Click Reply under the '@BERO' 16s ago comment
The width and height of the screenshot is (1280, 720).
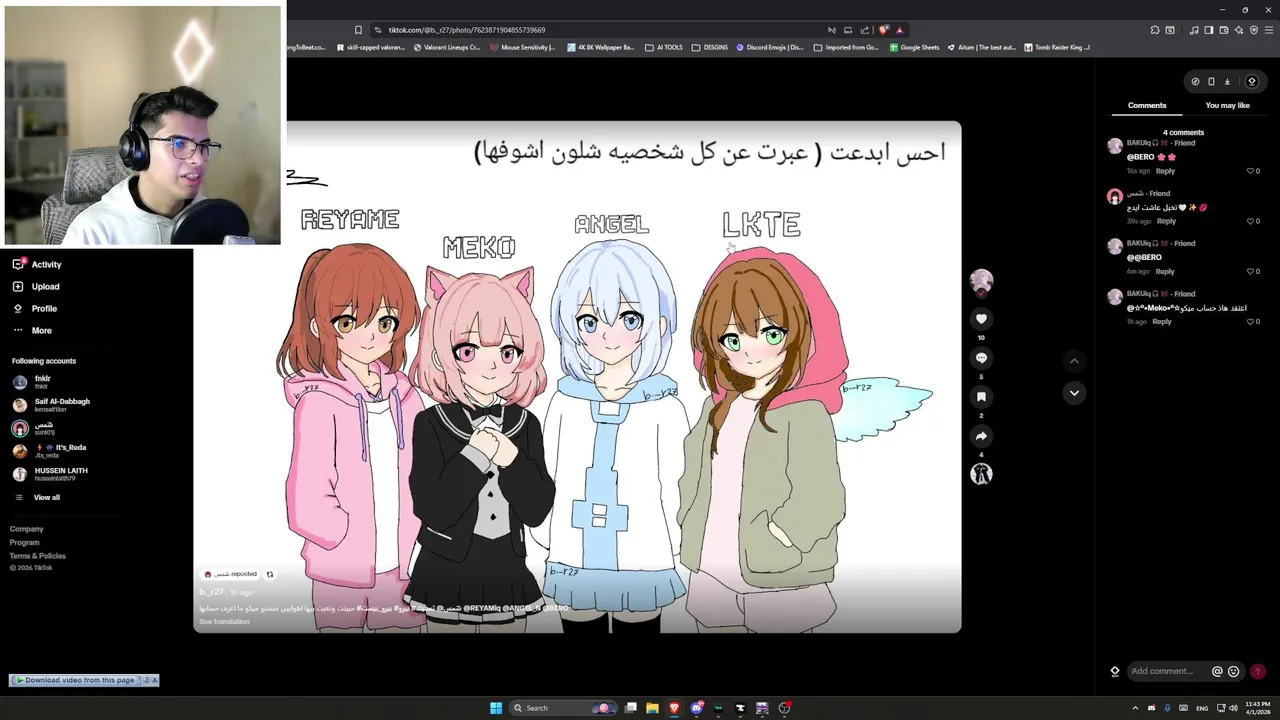1165,171
